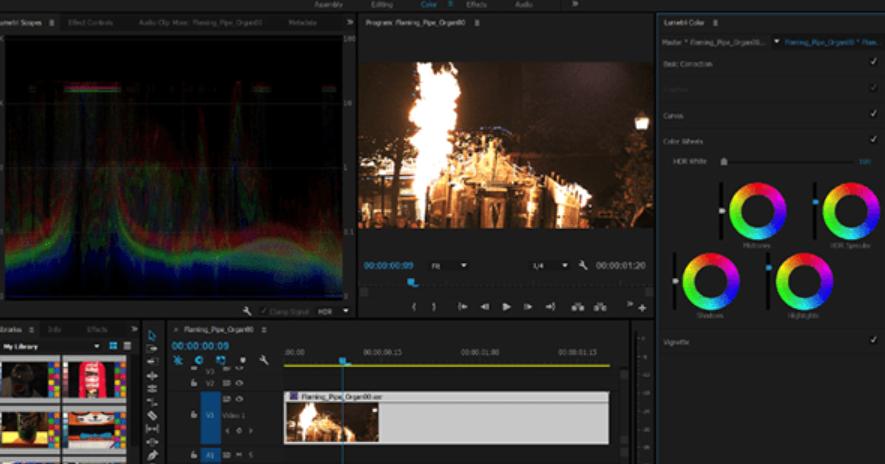Select Flaming_Pipe_Organ clip in timeline
The image size is (885, 464).
click(x=446, y=417)
